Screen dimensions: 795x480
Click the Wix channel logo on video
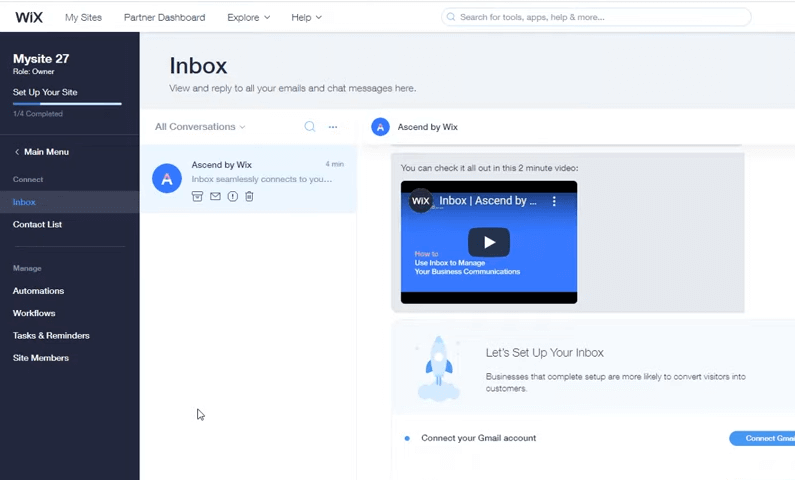click(x=420, y=201)
